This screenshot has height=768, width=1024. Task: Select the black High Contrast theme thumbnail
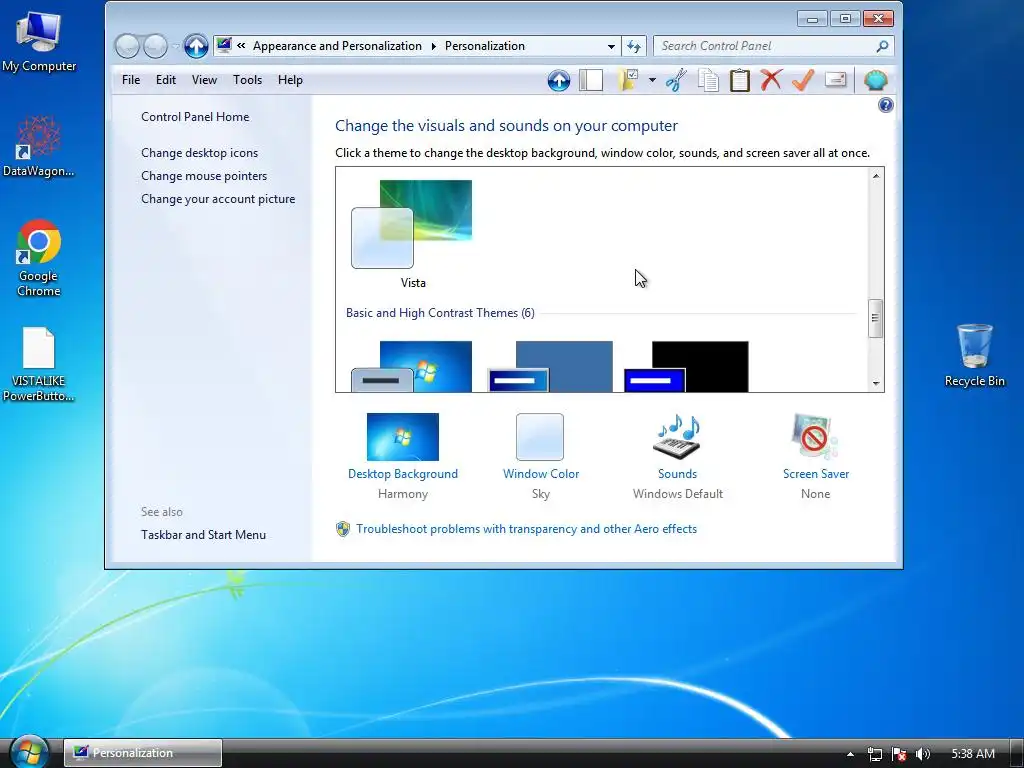pyautogui.click(x=686, y=367)
